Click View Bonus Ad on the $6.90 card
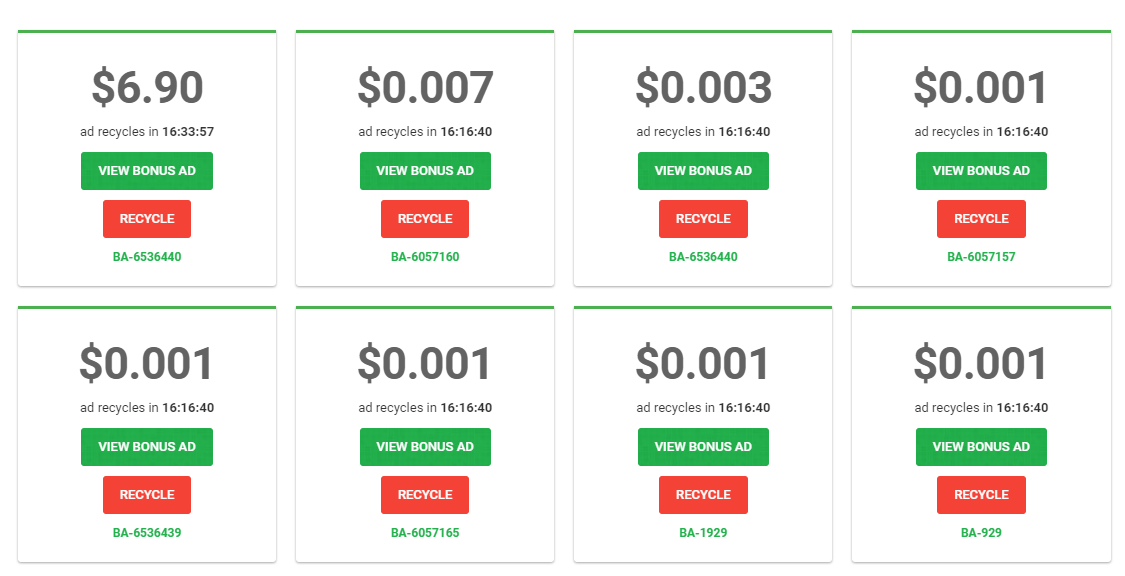The height and width of the screenshot is (576, 1125). pyautogui.click(x=146, y=171)
